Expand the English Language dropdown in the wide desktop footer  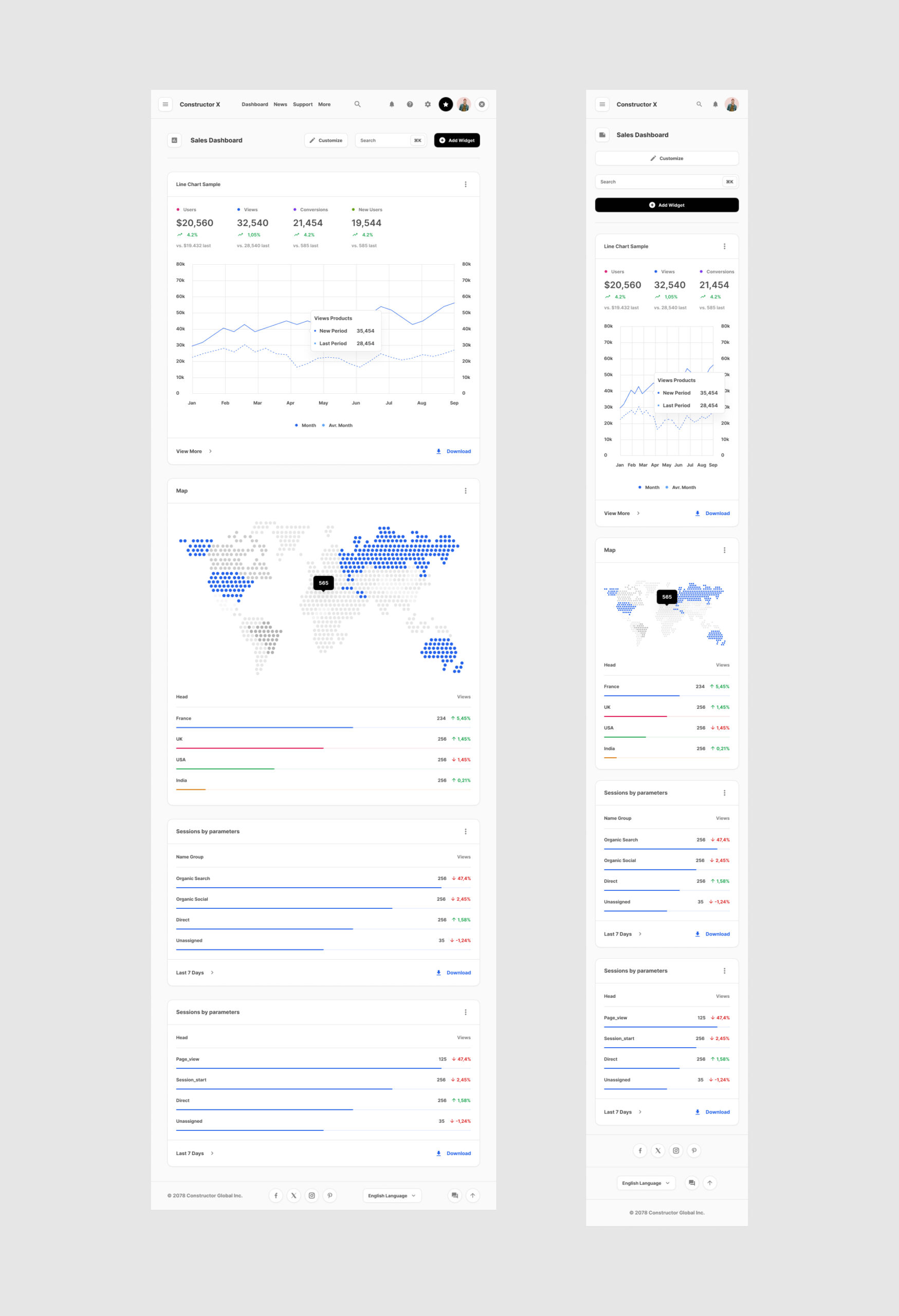[392, 1195]
